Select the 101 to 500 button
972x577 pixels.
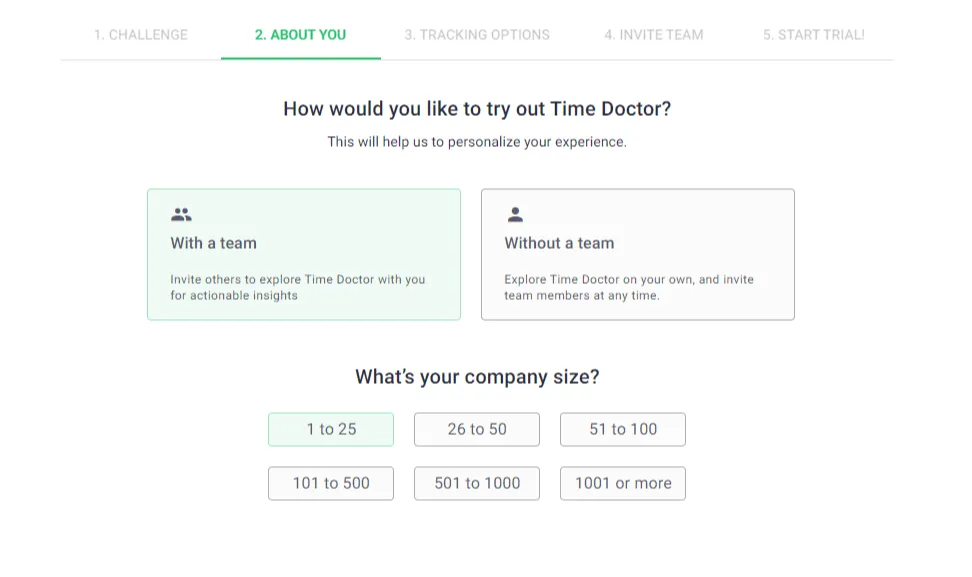pos(331,483)
